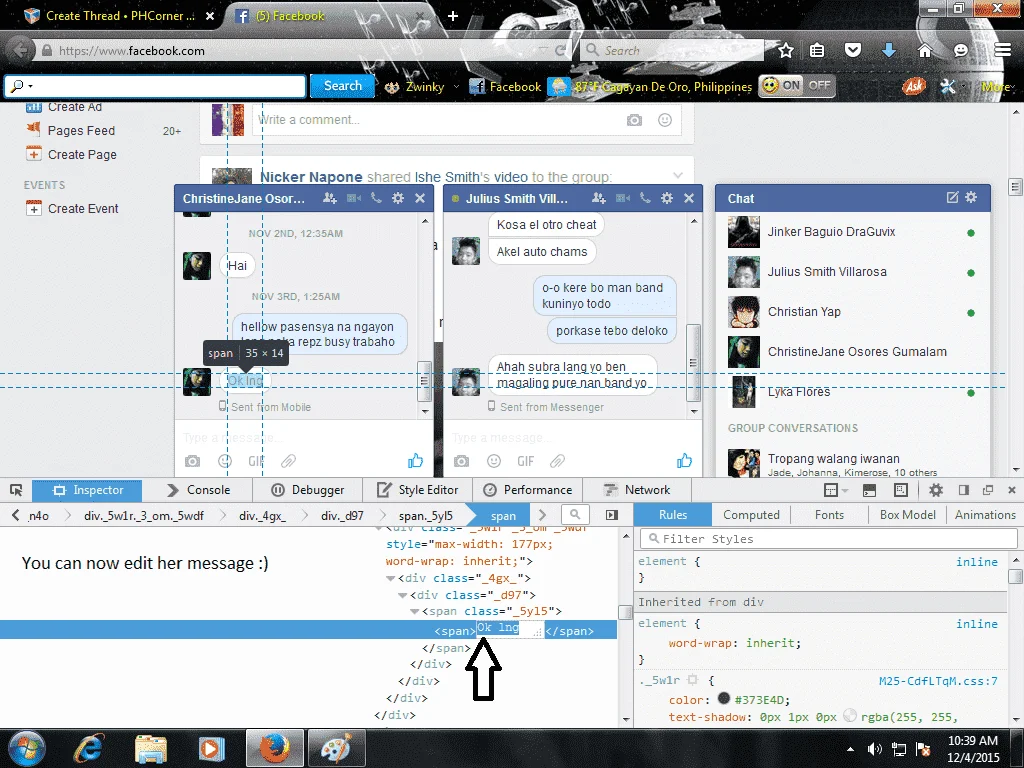Viewport: 1024px width, 768px height.
Task: Switch to the Style Editor tab
Action: tap(418, 490)
